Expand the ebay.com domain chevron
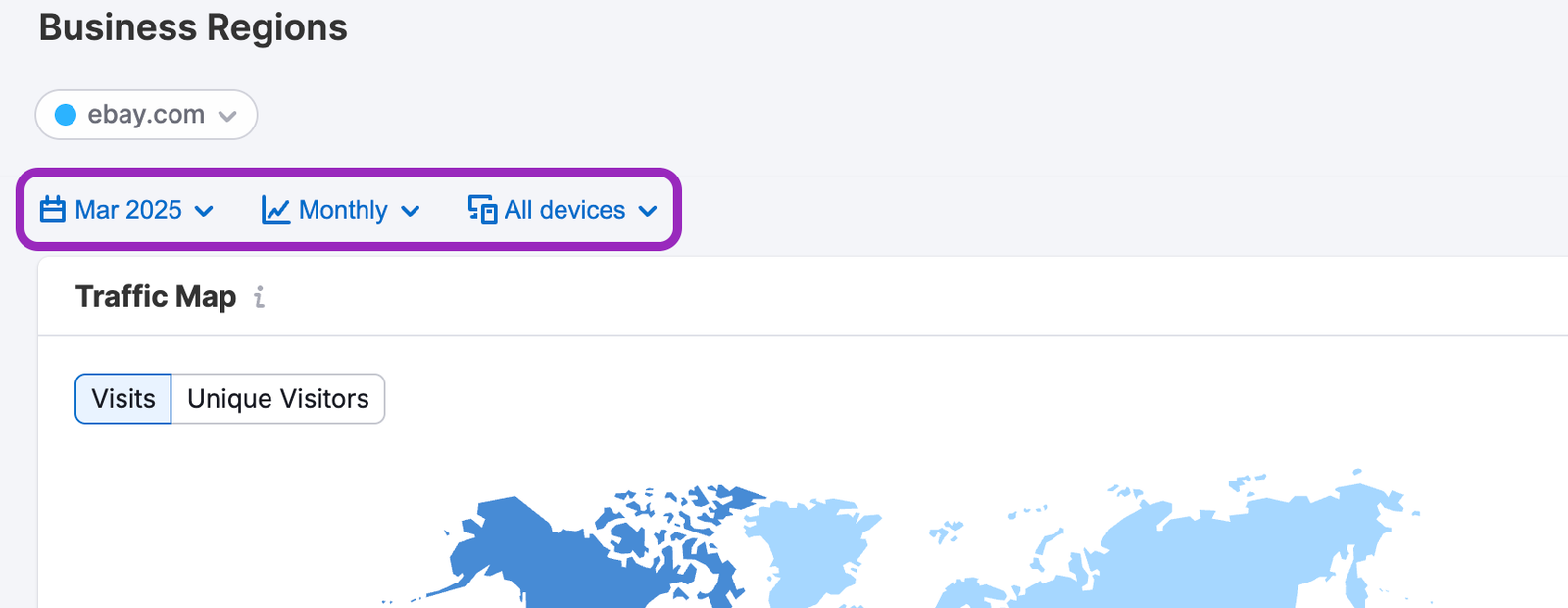 [227, 116]
